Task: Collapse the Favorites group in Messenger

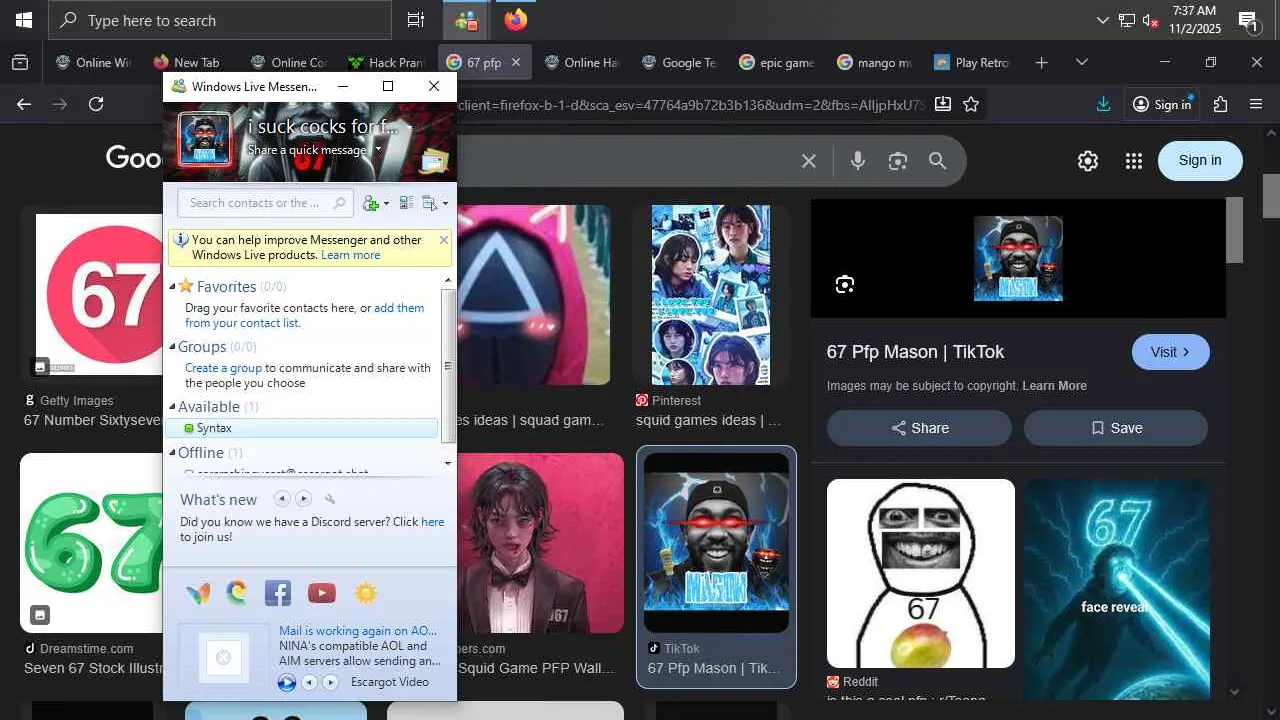Action: pyautogui.click(x=172, y=287)
